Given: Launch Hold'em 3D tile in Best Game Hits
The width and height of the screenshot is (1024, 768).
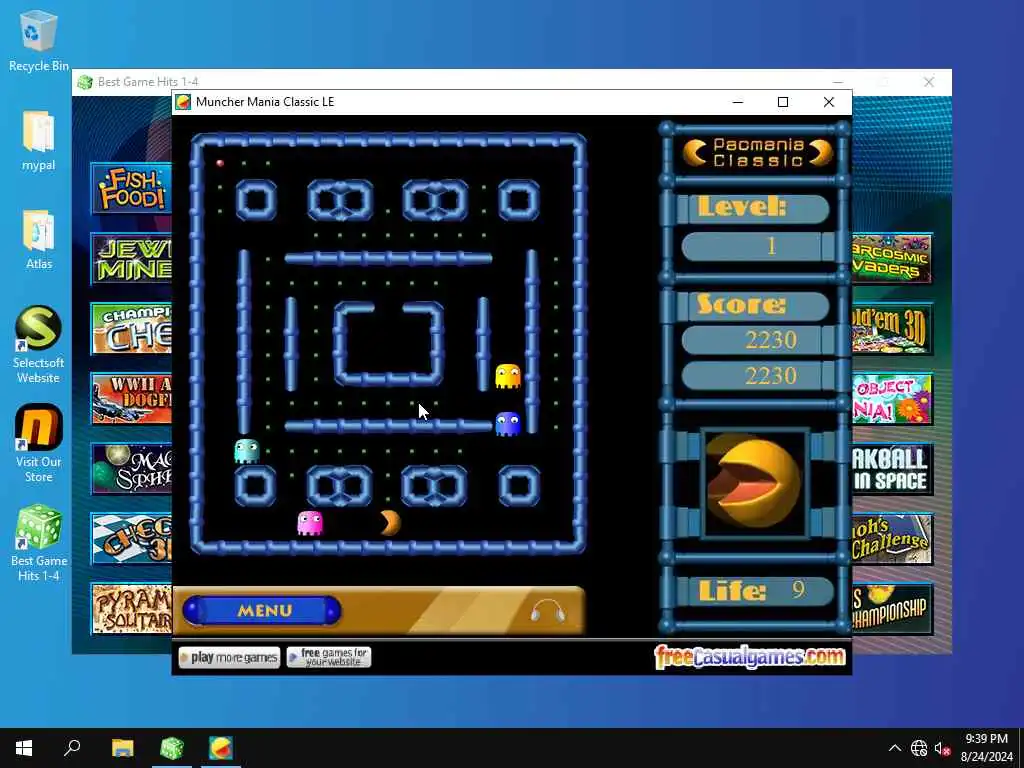Looking at the screenshot, I should tap(892, 329).
